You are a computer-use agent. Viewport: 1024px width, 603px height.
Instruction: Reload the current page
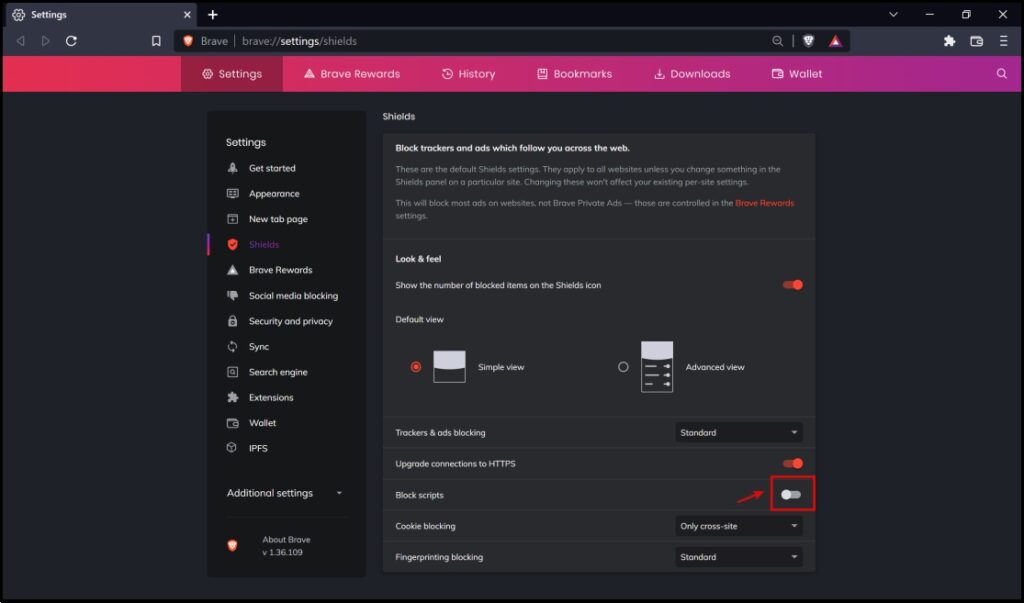(x=71, y=41)
